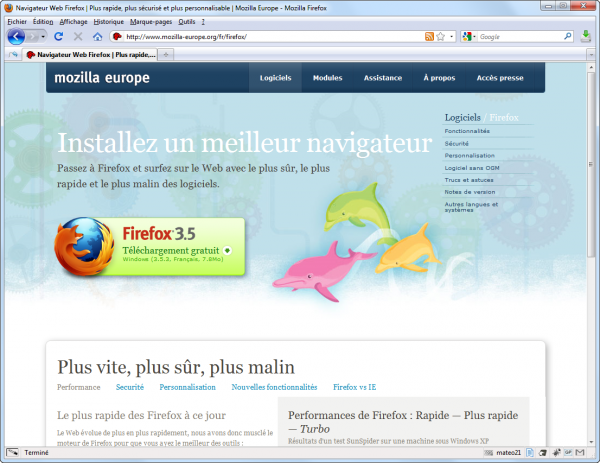Viewport: 600px width, 463px height.
Task: Click the mozilla europe site logo
Action: pos(102,78)
